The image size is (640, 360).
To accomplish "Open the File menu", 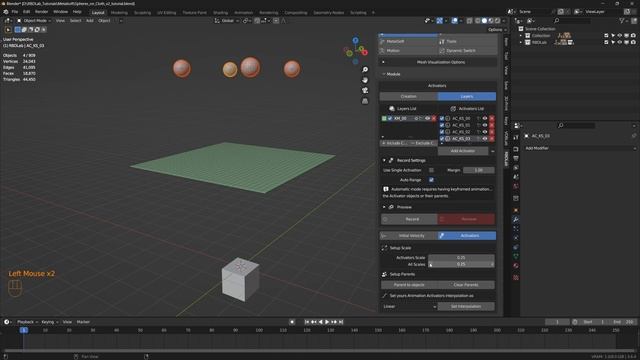I will pos(15,12).
